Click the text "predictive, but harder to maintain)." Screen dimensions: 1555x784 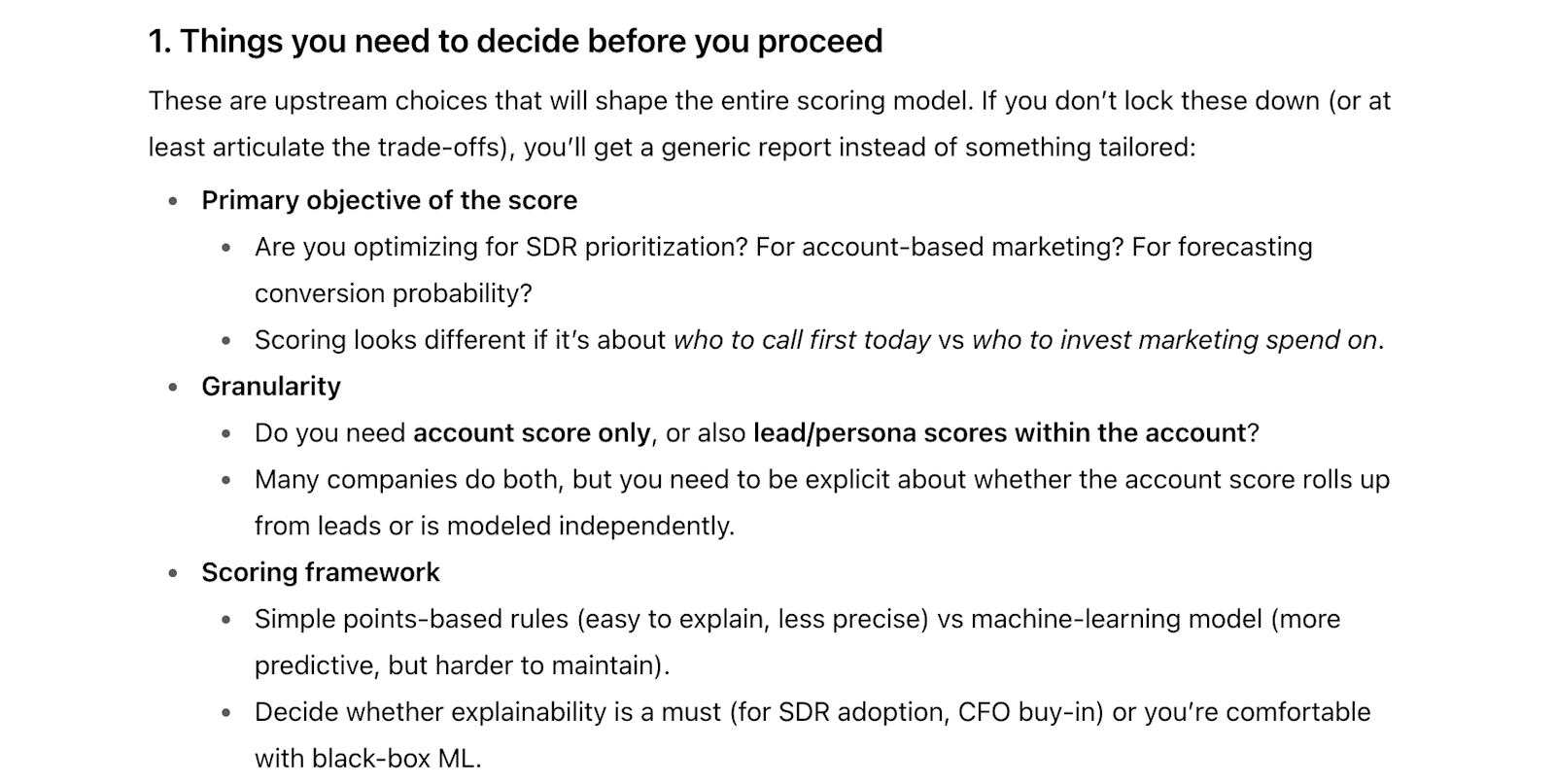tap(462, 665)
